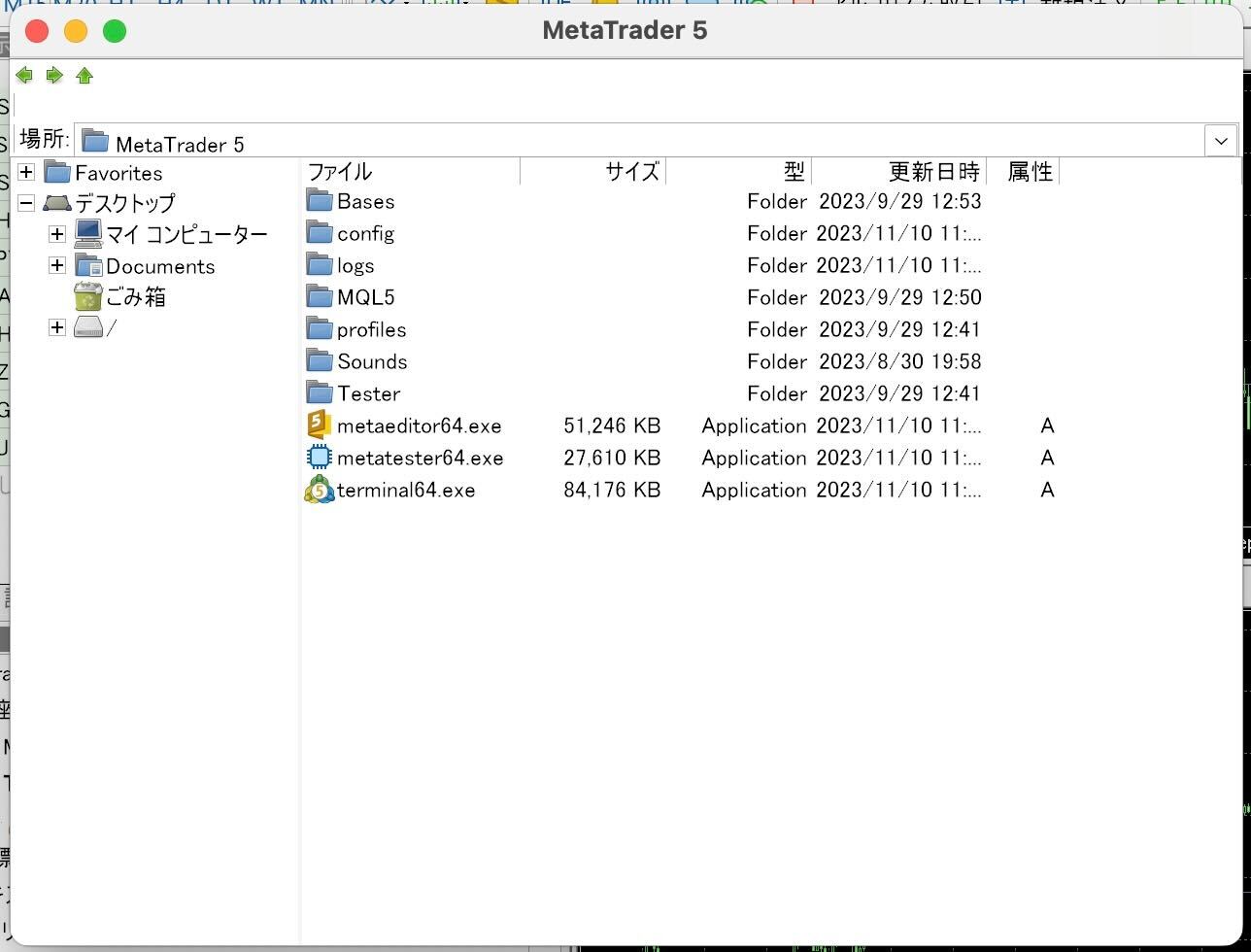Select the MQL5 folder name
The width and height of the screenshot is (1251, 952).
point(366,297)
